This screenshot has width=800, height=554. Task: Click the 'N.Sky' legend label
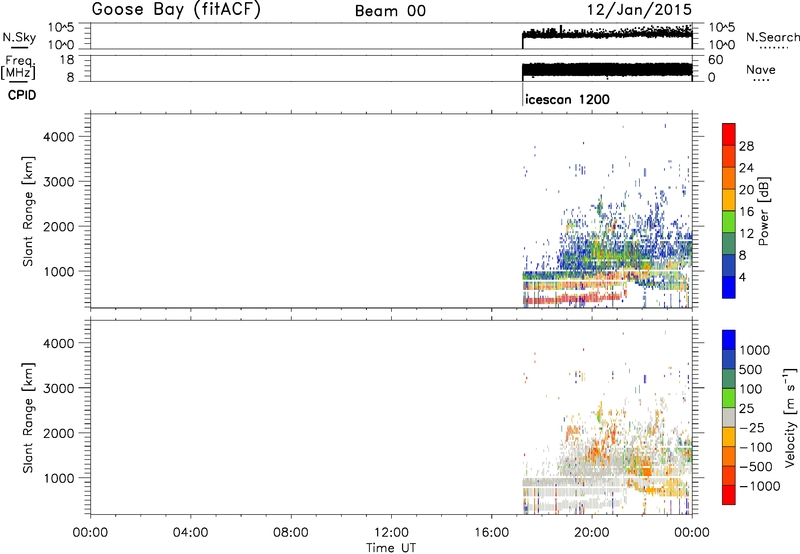[x=19, y=37]
